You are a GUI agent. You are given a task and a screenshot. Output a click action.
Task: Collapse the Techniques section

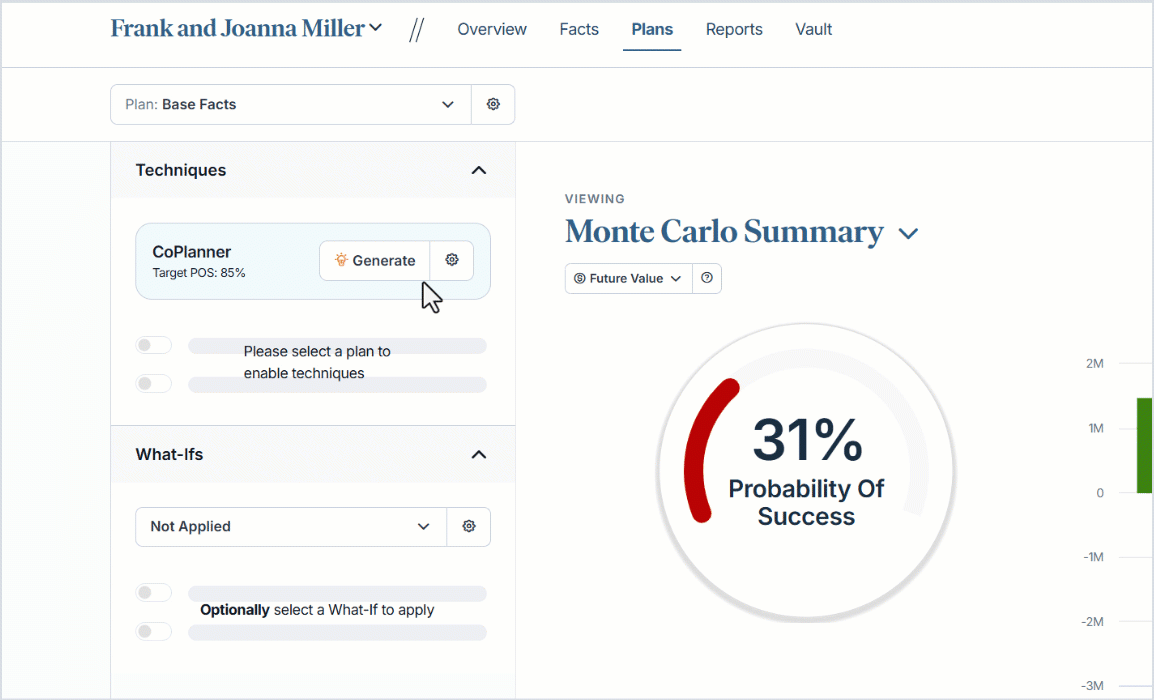click(x=479, y=170)
